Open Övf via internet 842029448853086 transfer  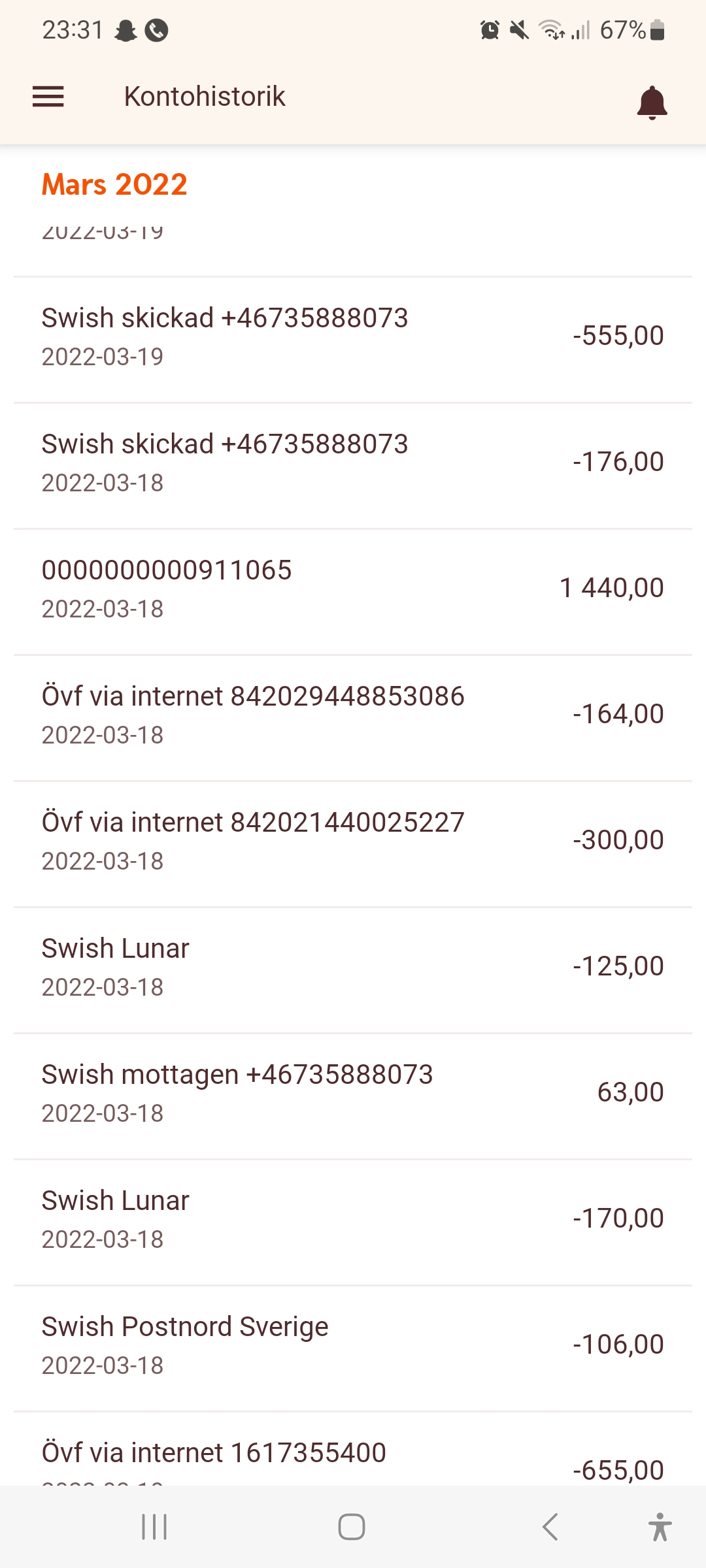(x=353, y=715)
